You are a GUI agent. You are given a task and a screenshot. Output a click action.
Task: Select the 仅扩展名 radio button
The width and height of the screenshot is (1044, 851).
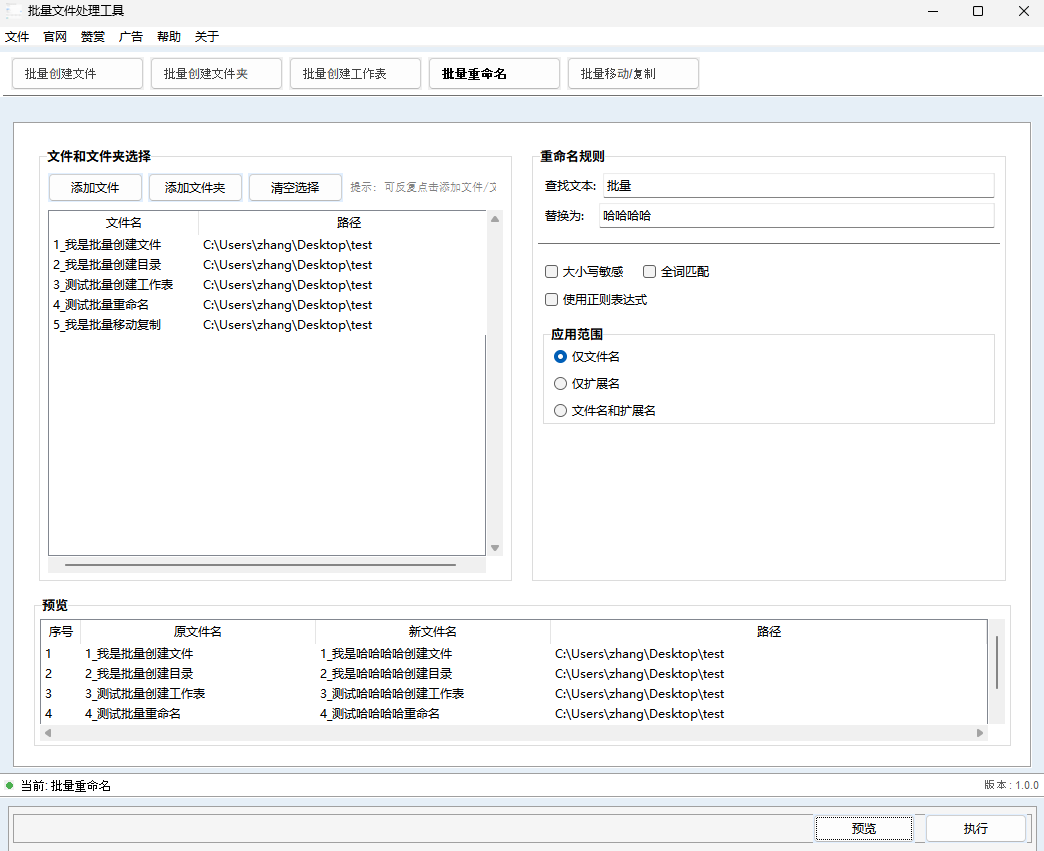(560, 384)
